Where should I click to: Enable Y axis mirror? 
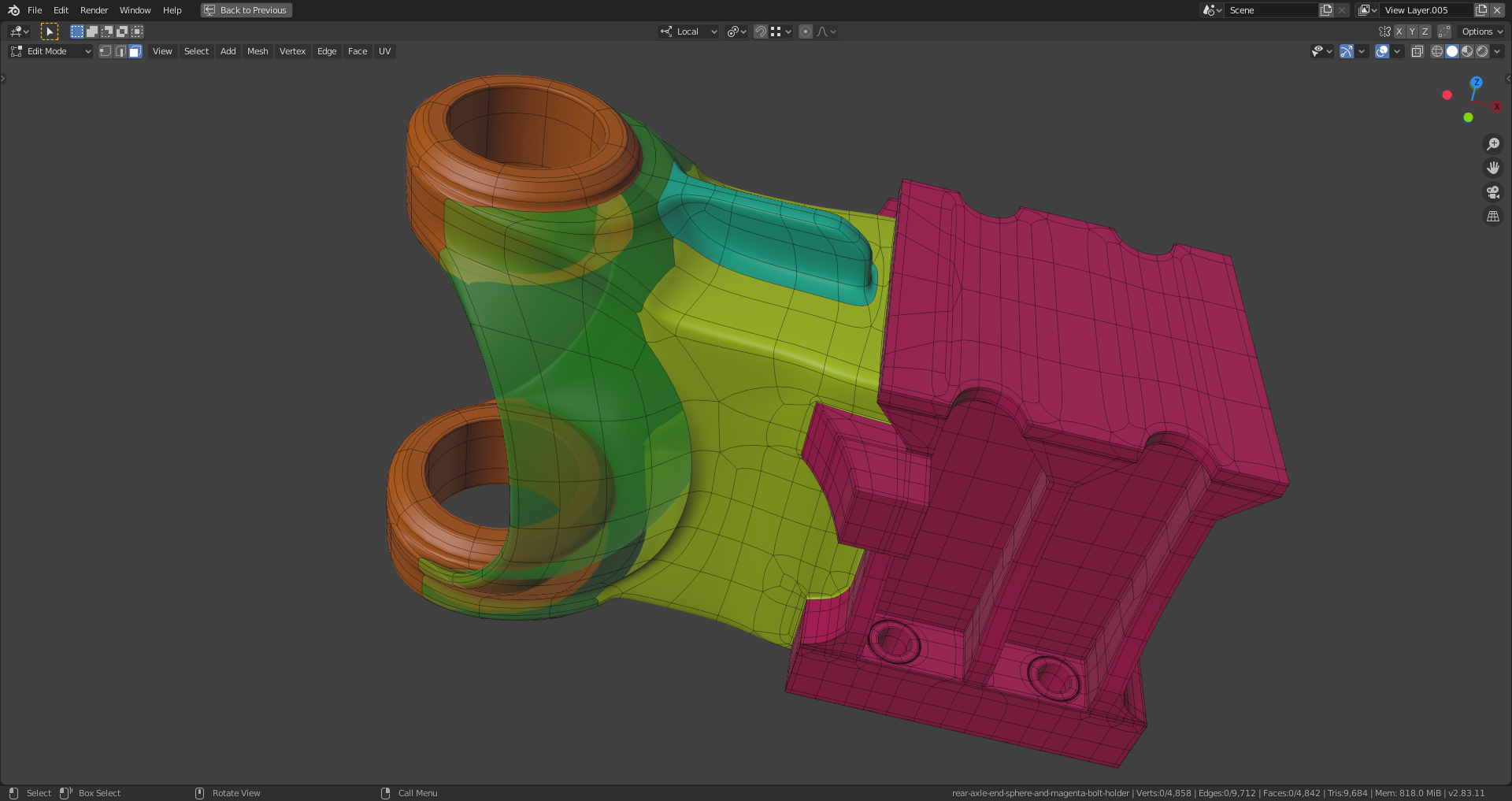[1412, 32]
